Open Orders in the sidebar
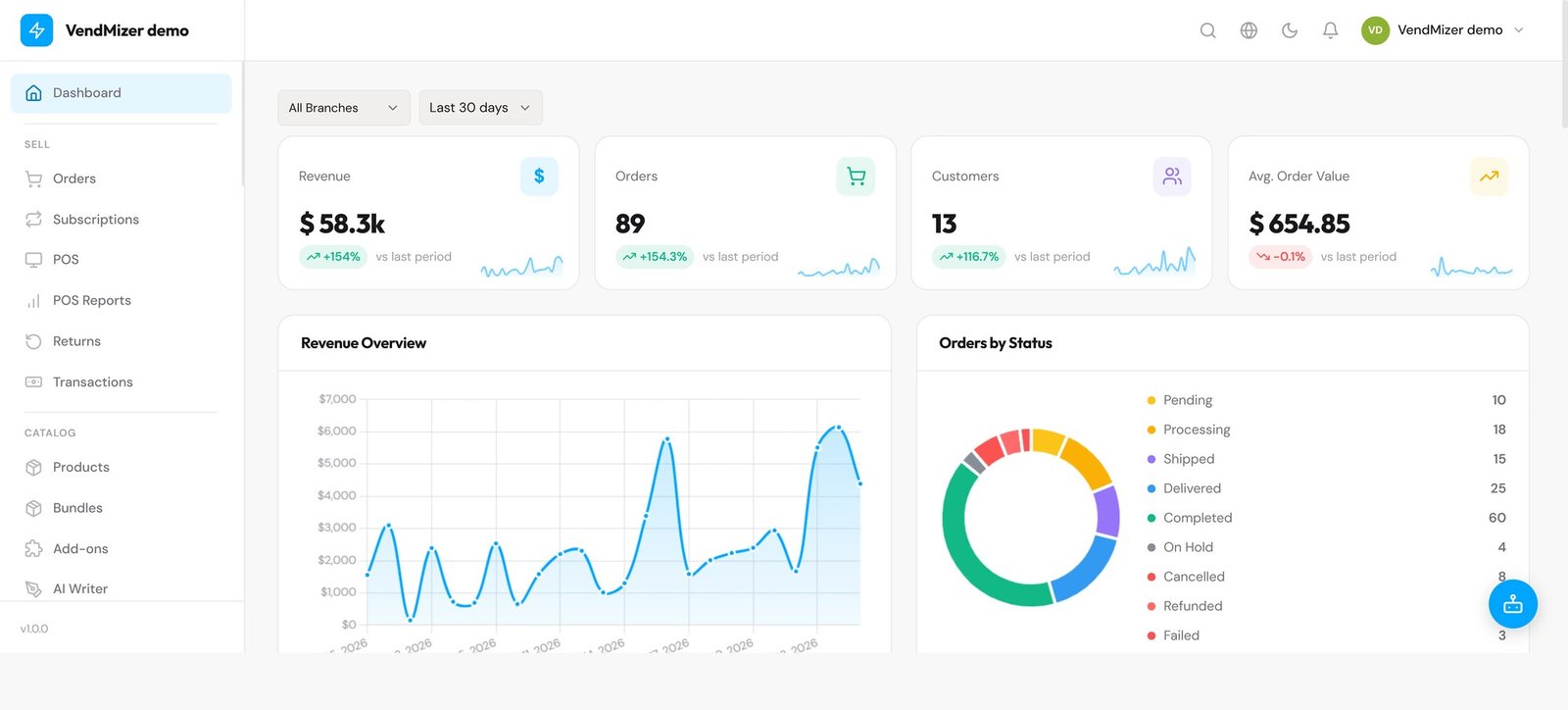 point(122,178)
